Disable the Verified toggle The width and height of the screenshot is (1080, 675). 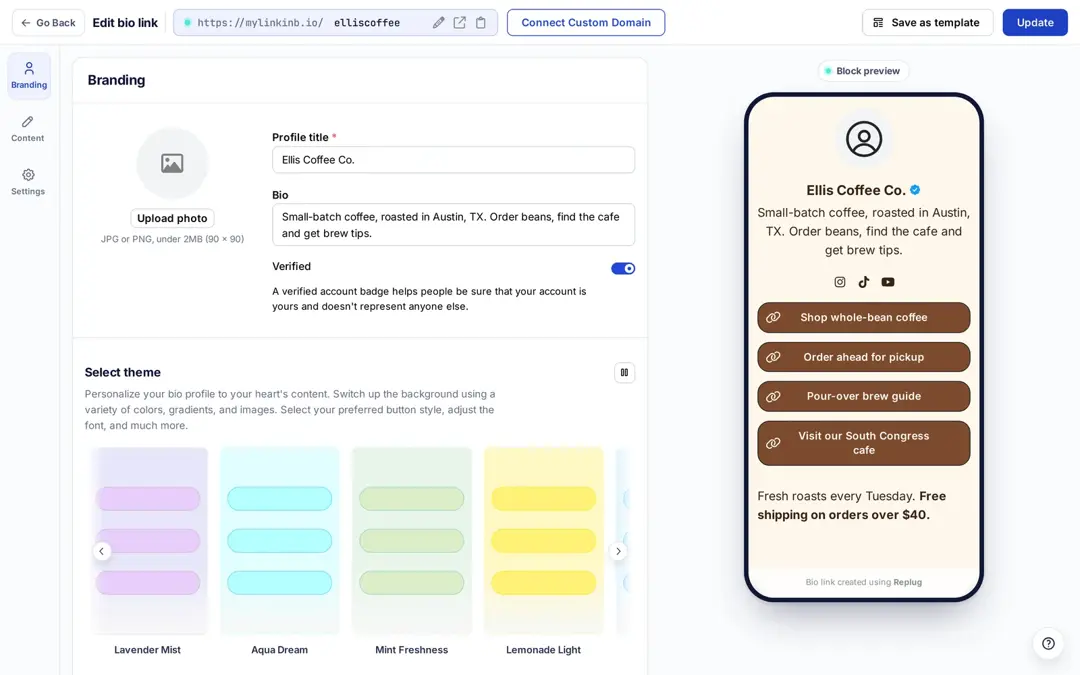(x=623, y=269)
